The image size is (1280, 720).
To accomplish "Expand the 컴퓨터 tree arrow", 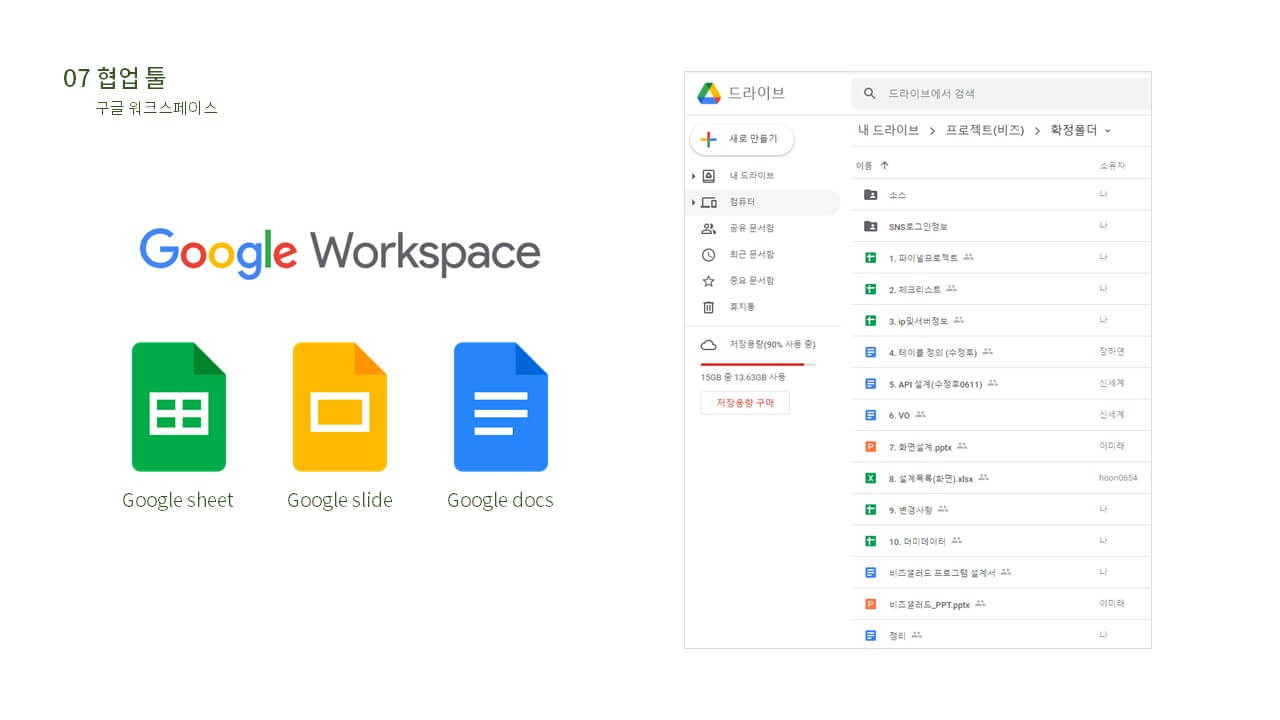I will pos(693,202).
